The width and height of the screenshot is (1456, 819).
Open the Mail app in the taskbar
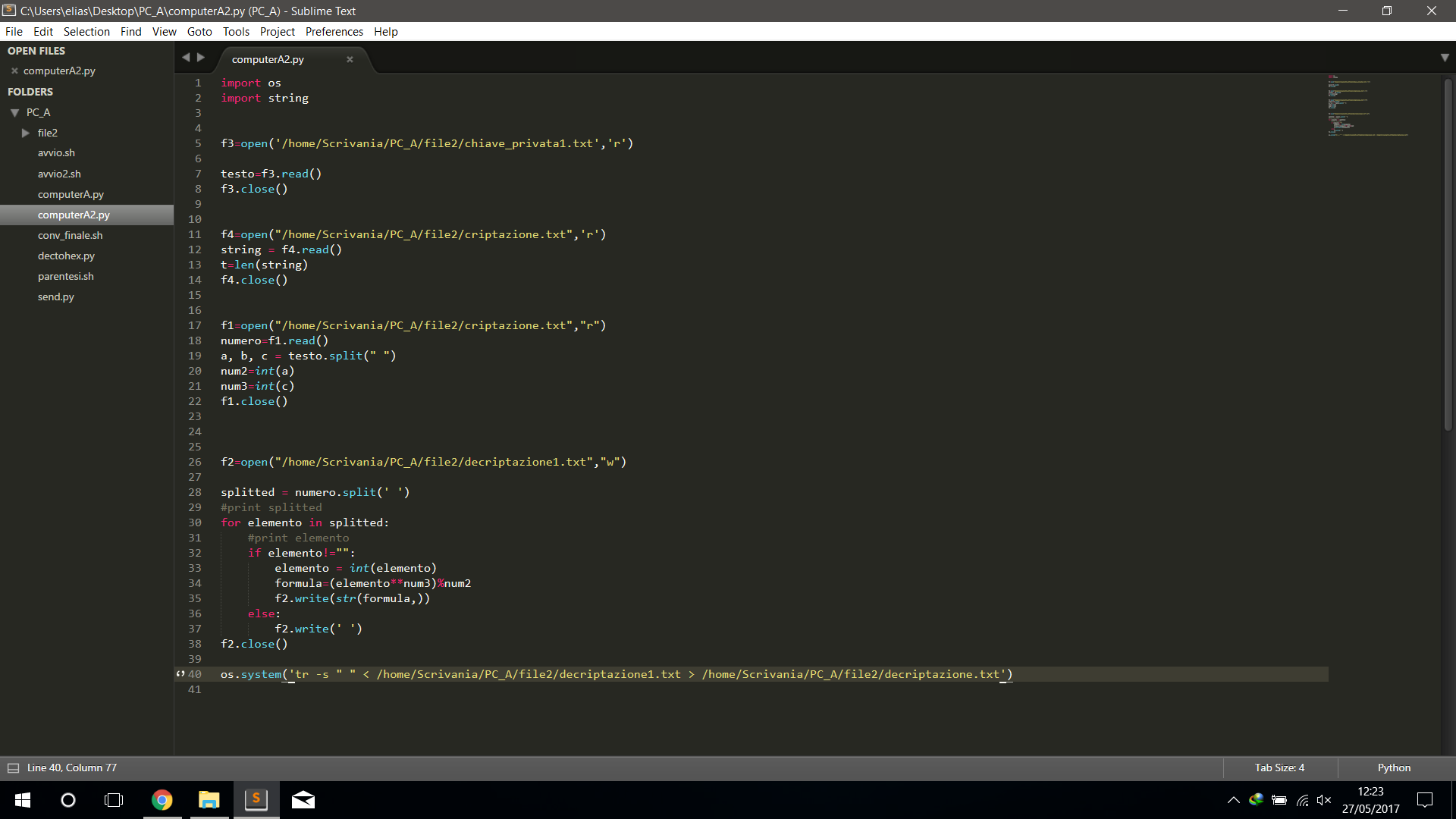click(x=303, y=800)
